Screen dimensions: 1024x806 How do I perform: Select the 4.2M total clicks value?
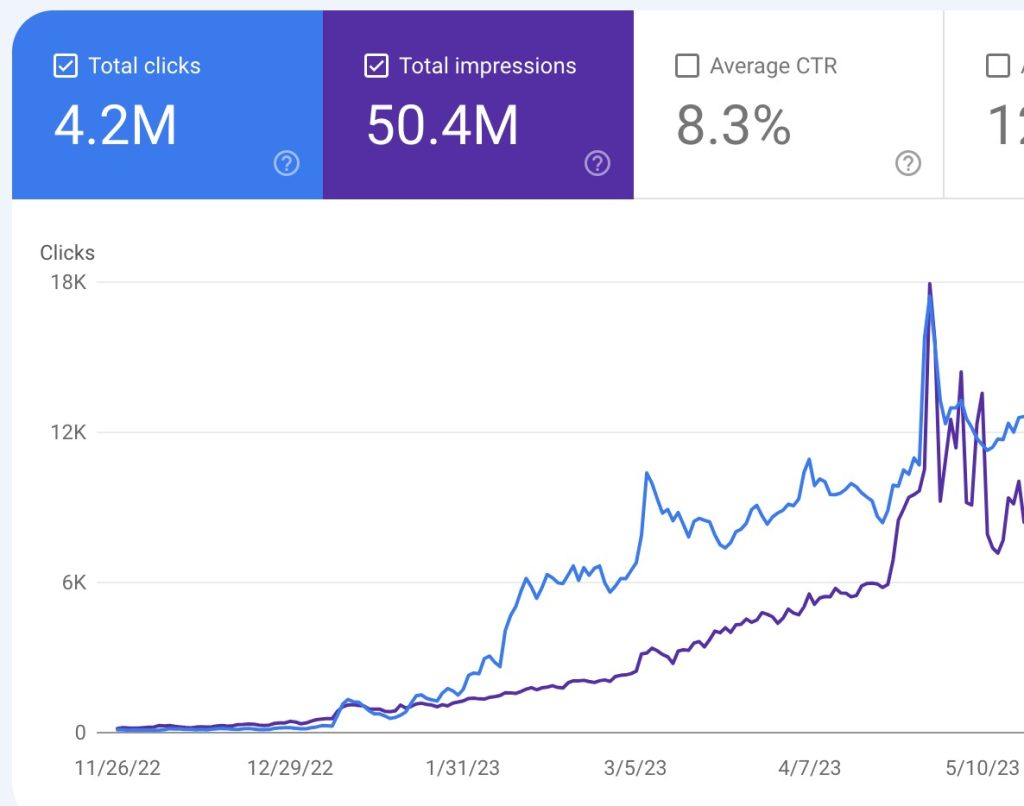pyautogui.click(x=115, y=125)
